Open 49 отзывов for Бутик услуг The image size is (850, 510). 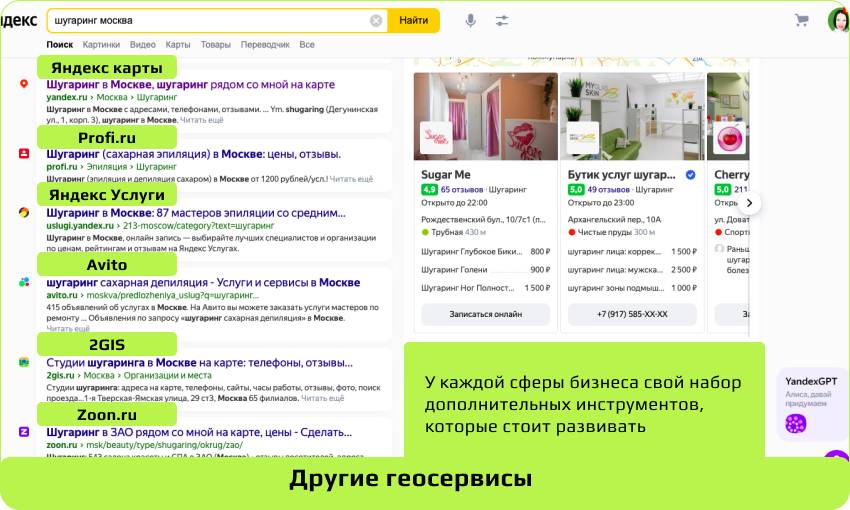608,190
